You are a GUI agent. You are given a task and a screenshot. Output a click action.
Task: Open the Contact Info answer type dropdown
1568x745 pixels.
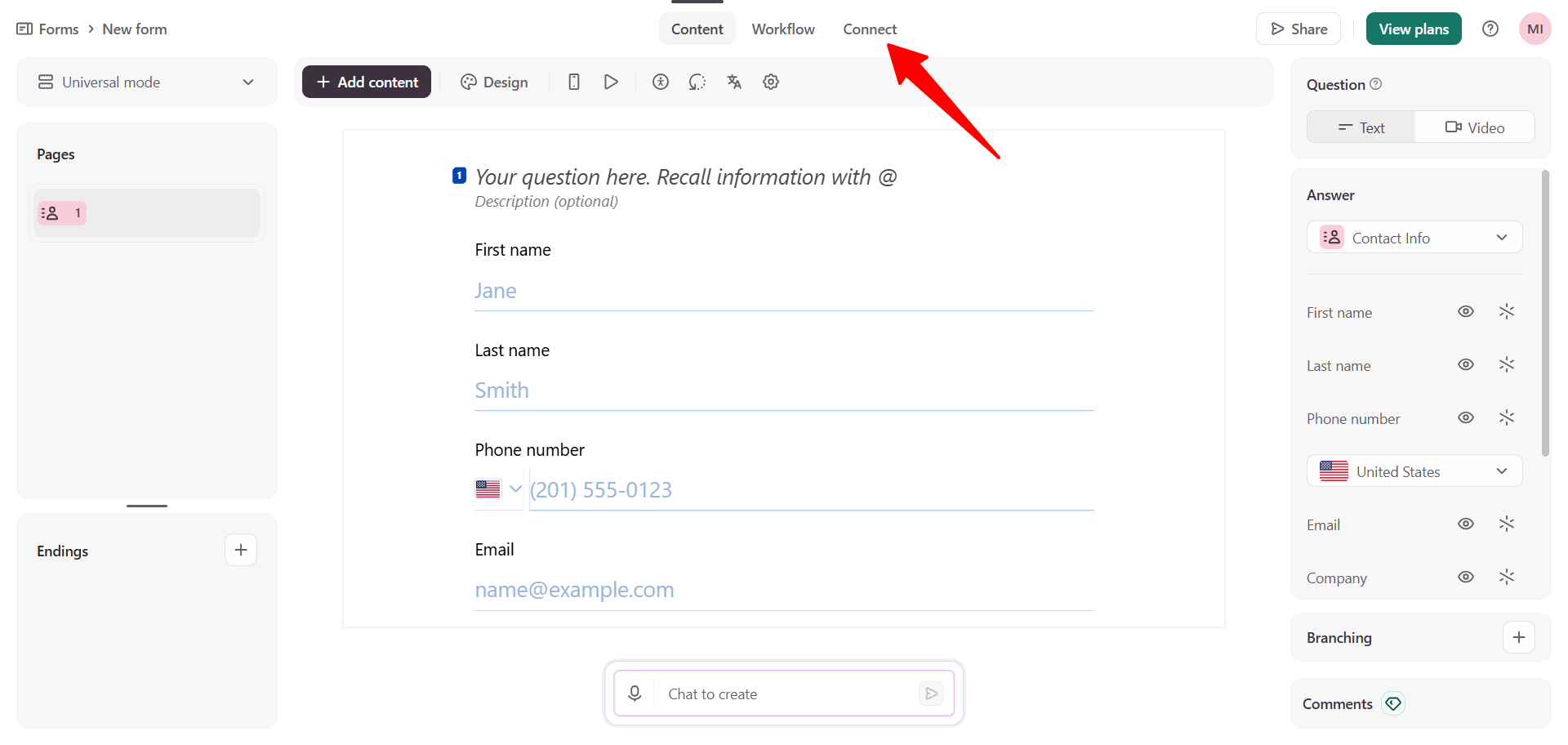(x=1414, y=237)
